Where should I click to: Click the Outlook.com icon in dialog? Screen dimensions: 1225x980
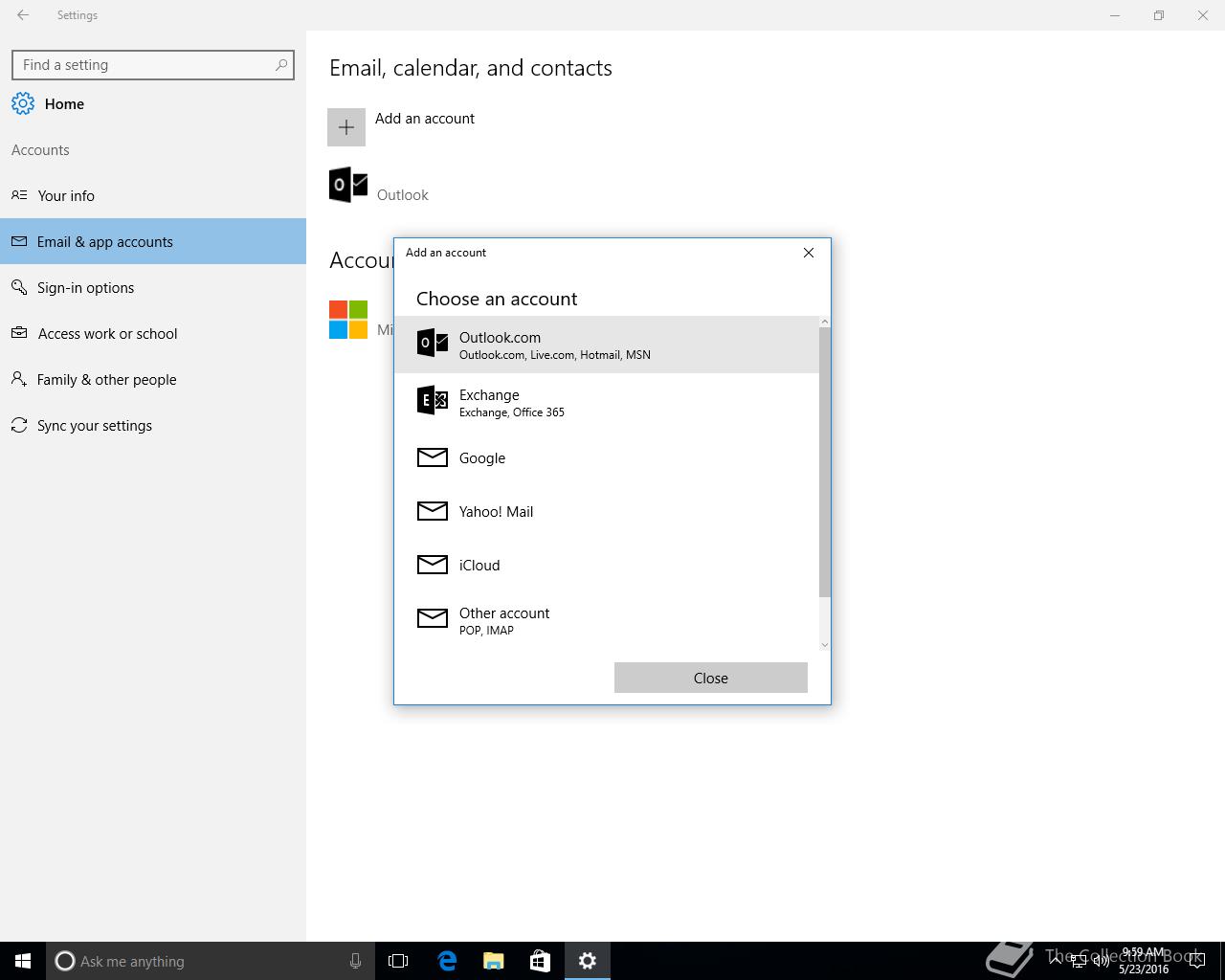(x=433, y=343)
